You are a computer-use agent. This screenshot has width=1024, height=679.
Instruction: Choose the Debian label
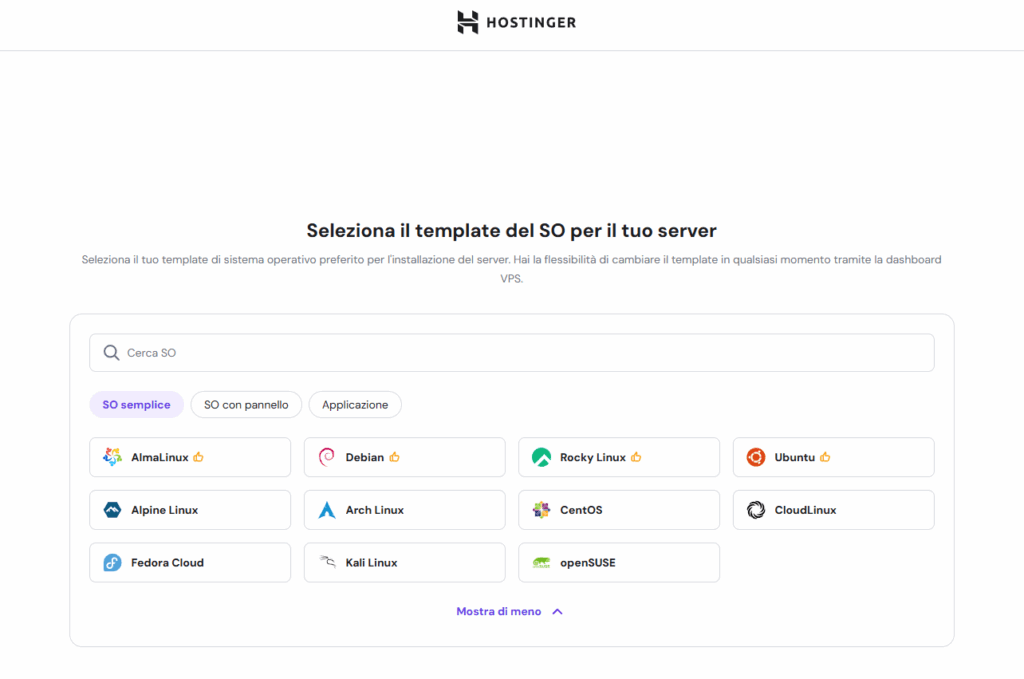[365, 457]
